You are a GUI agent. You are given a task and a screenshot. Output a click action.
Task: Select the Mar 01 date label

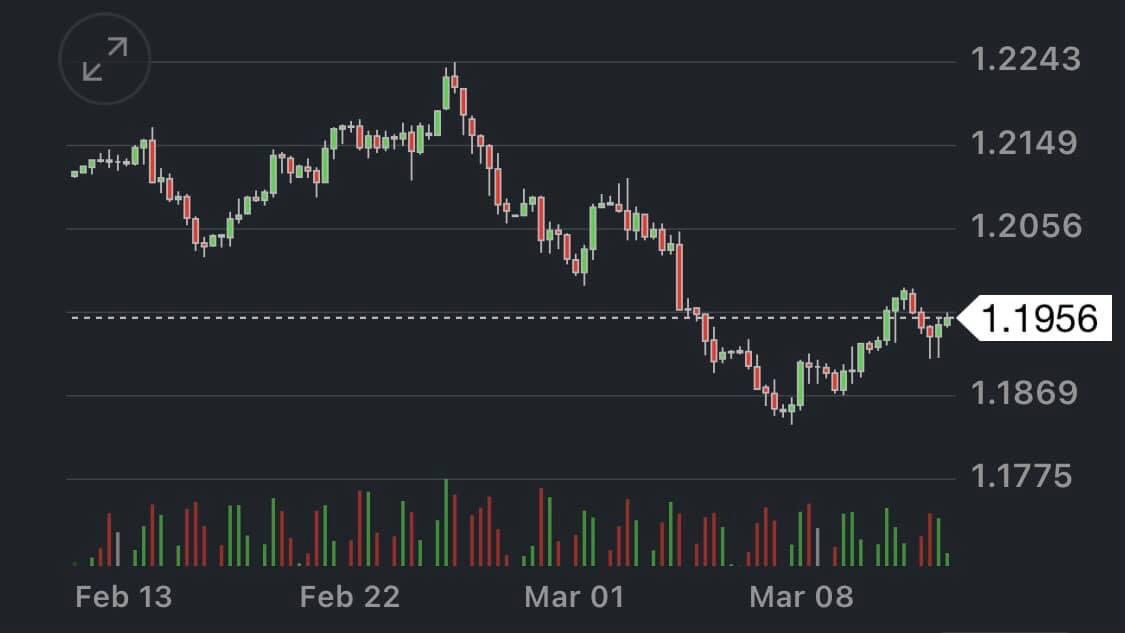574,598
